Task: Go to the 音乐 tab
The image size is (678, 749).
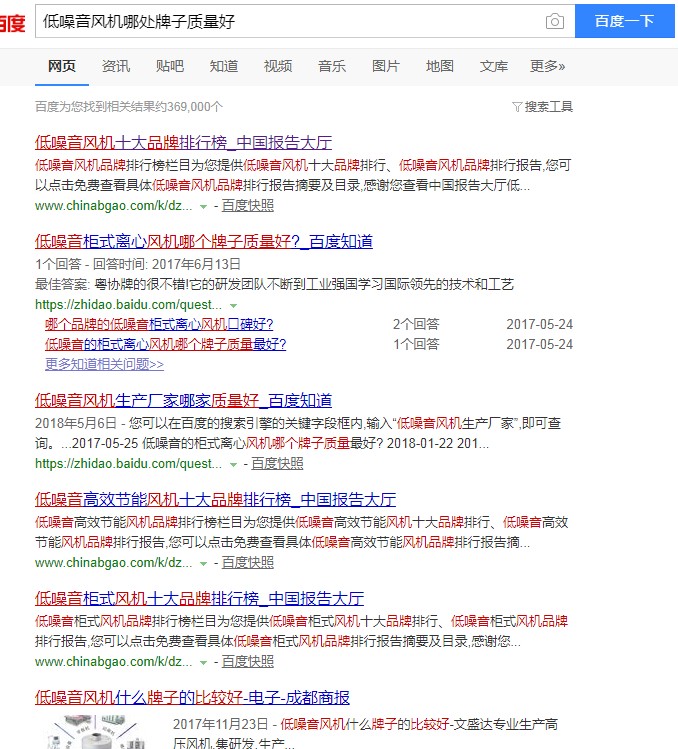Action: click(332, 66)
